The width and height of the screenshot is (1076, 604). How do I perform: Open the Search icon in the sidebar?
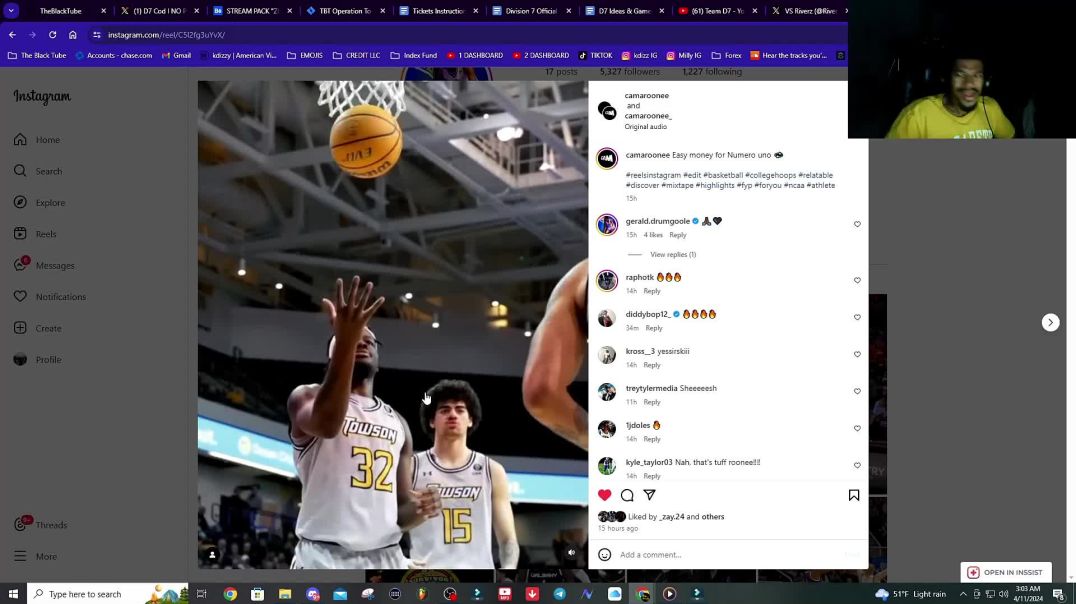coord(21,170)
